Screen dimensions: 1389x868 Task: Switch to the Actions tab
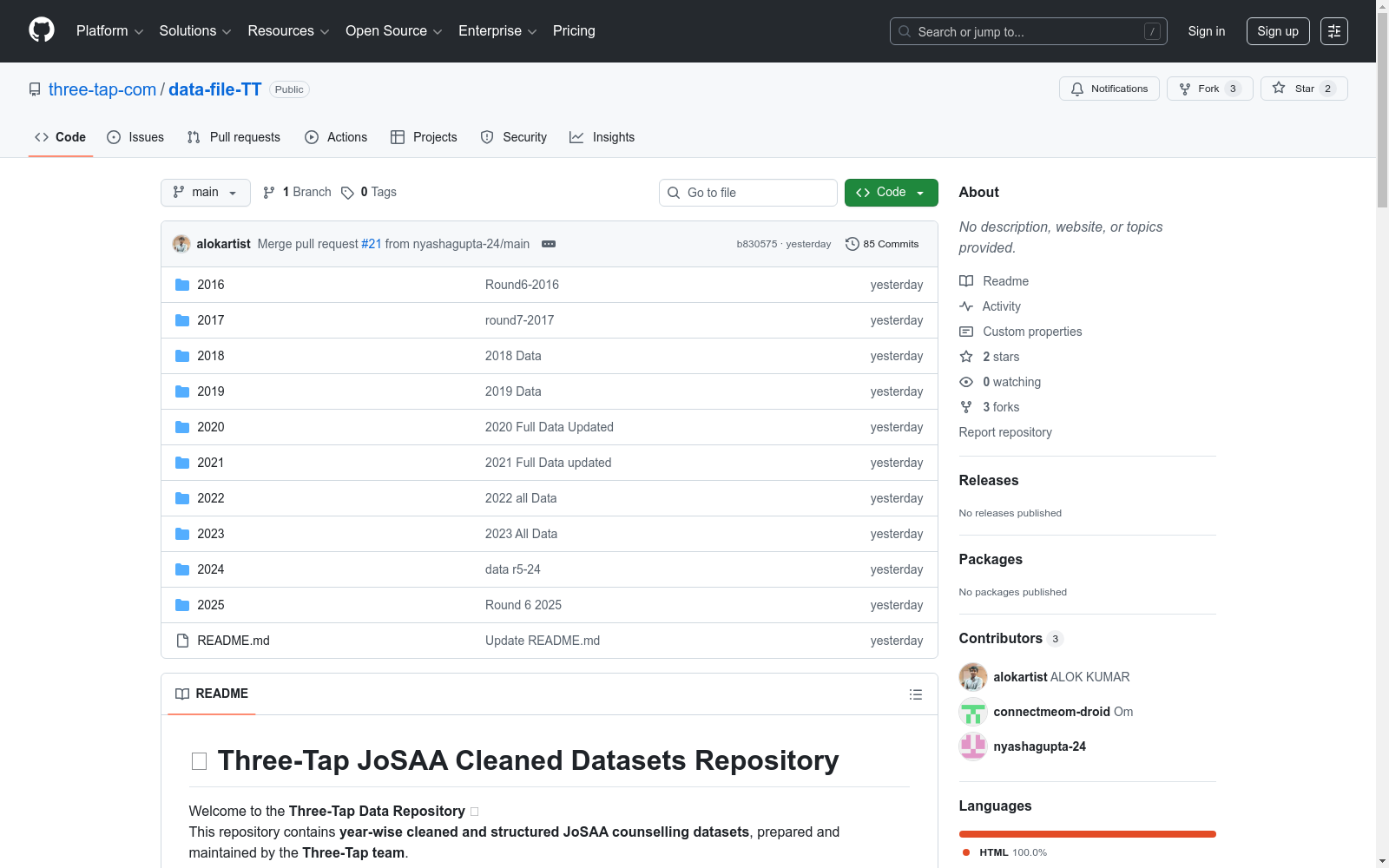(x=336, y=137)
